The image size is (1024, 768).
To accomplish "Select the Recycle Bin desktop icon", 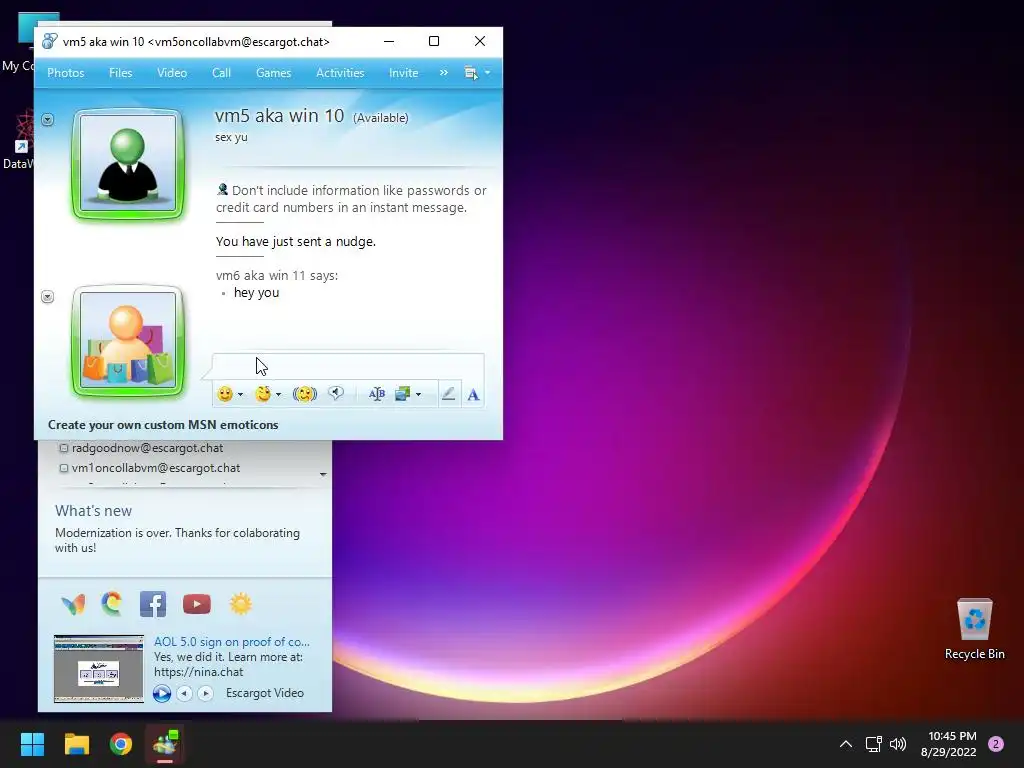I will (x=974, y=629).
